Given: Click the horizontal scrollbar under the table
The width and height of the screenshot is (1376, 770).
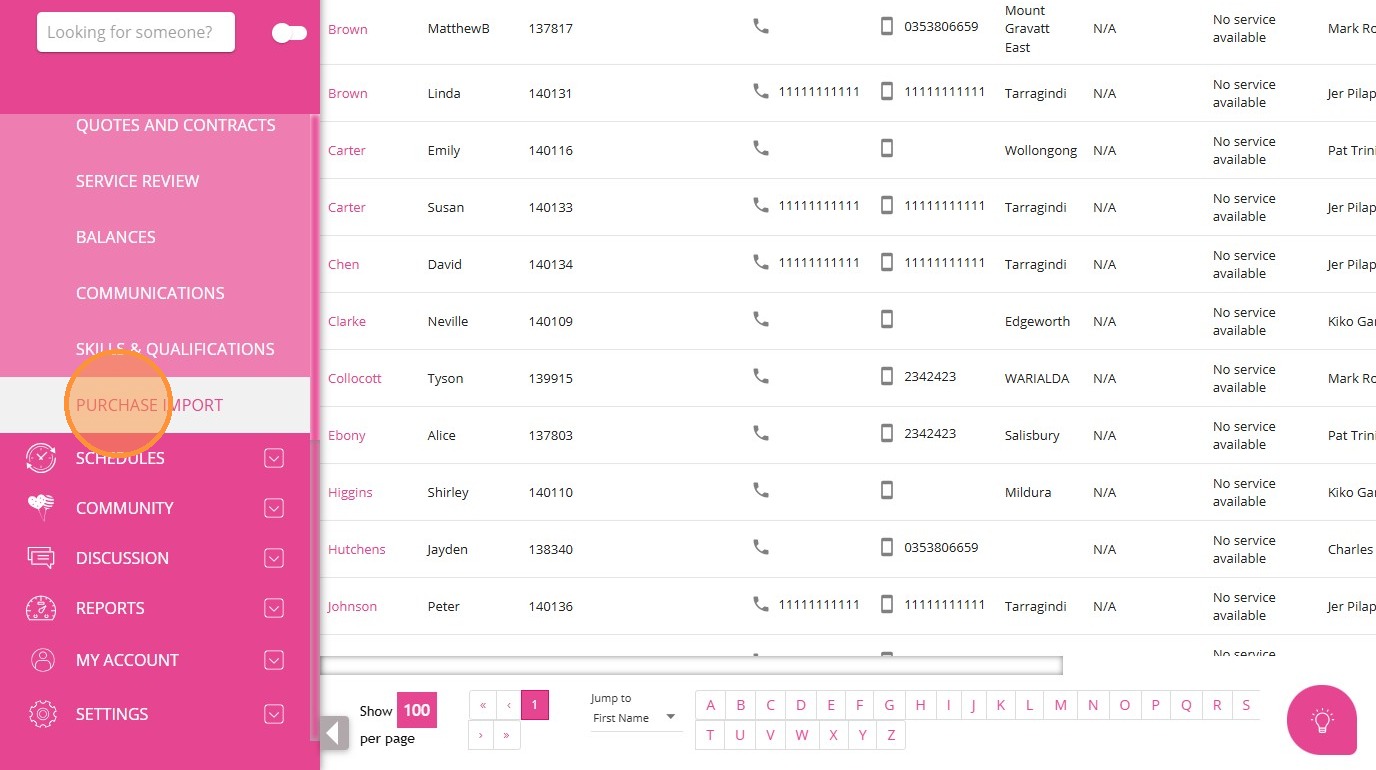Looking at the screenshot, I should [x=690, y=665].
